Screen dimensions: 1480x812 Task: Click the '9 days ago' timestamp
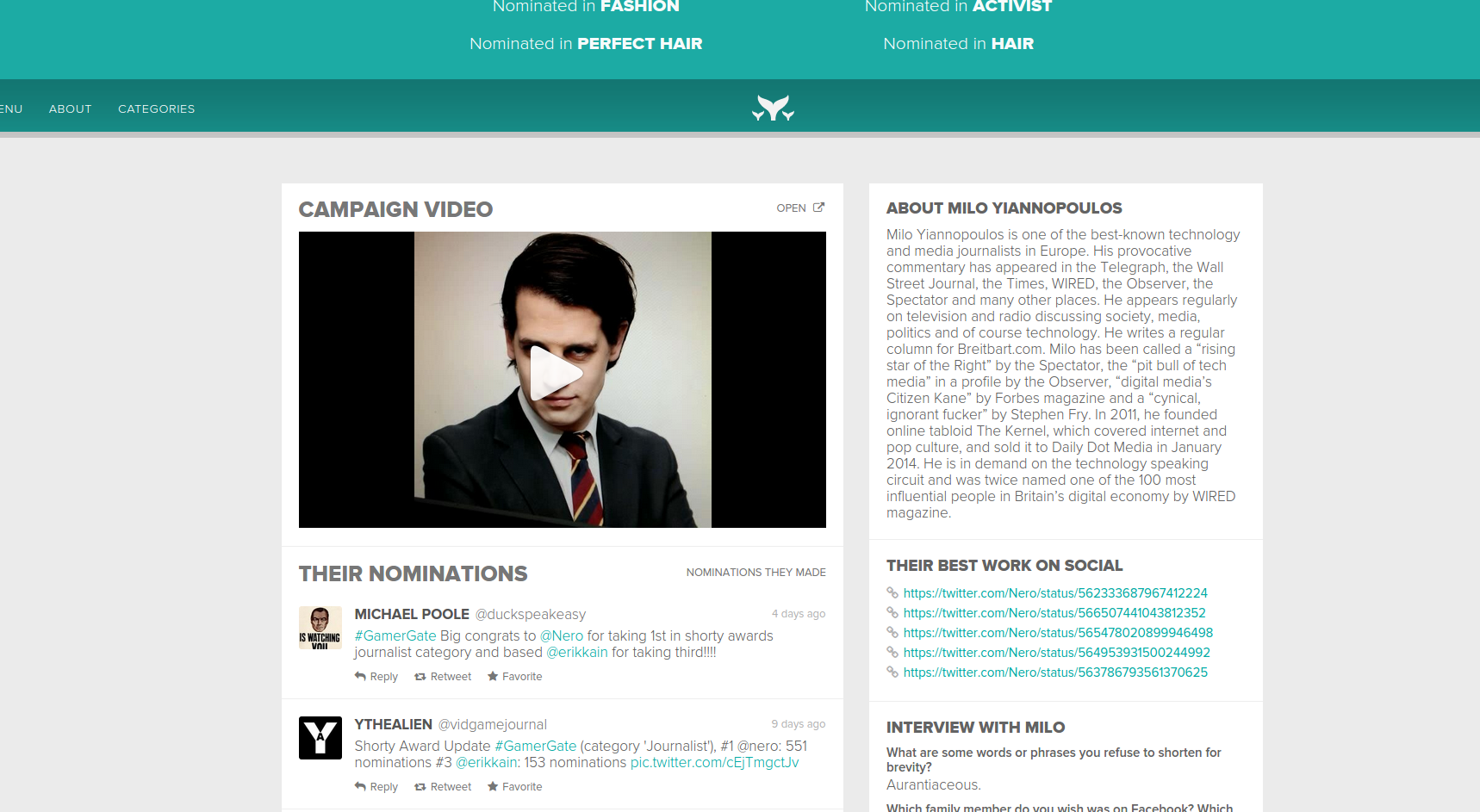[799, 723]
